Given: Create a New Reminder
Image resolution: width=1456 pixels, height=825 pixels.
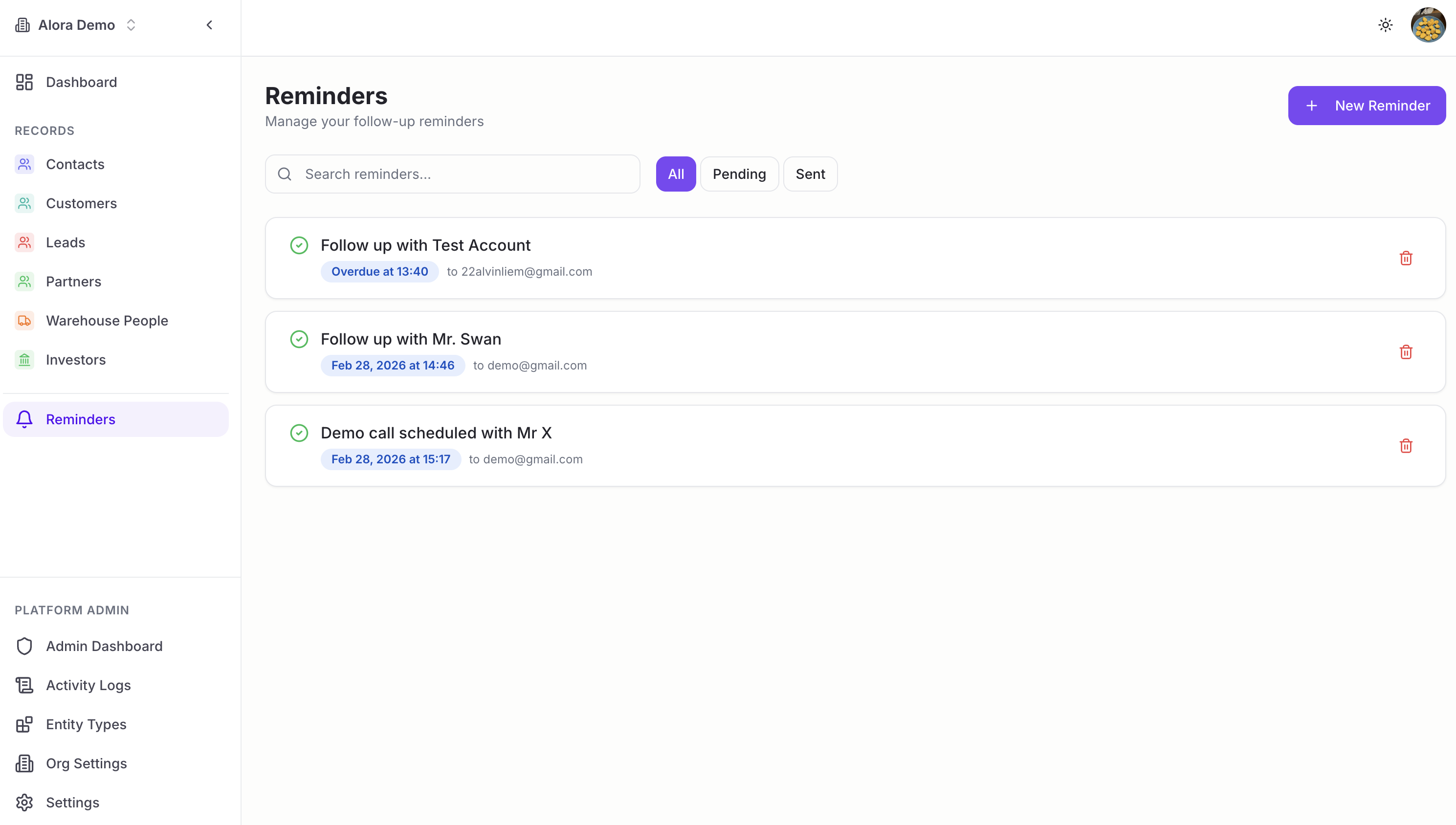Looking at the screenshot, I should tap(1367, 106).
